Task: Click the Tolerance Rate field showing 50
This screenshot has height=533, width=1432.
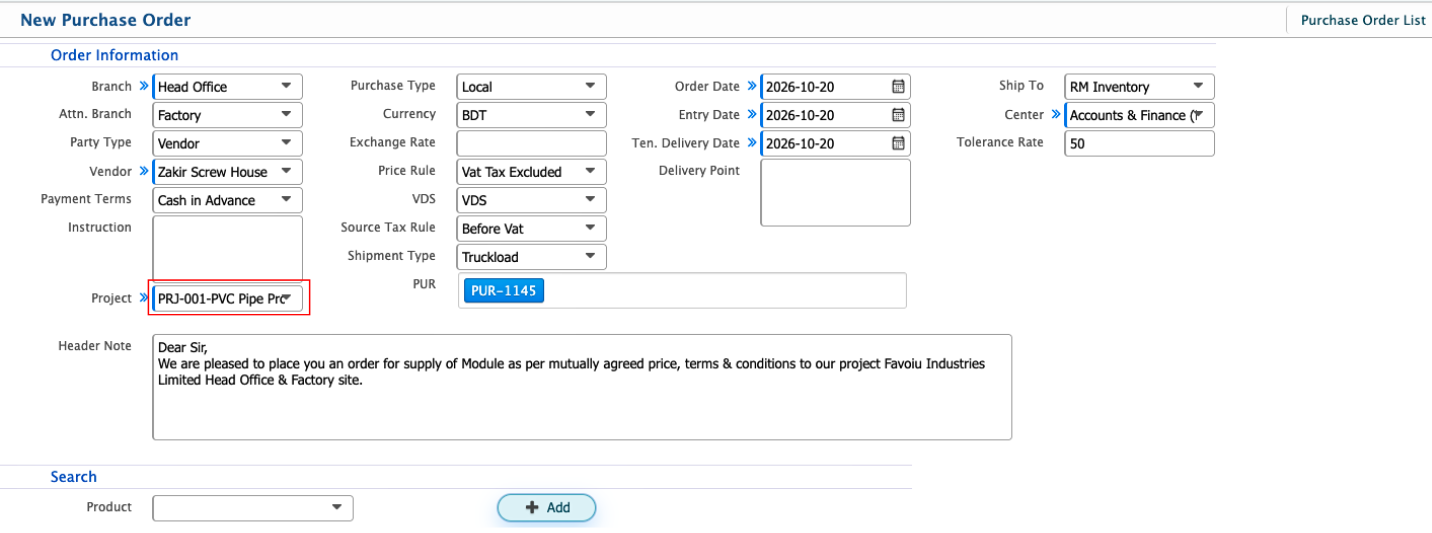Action: (x=1140, y=143)
